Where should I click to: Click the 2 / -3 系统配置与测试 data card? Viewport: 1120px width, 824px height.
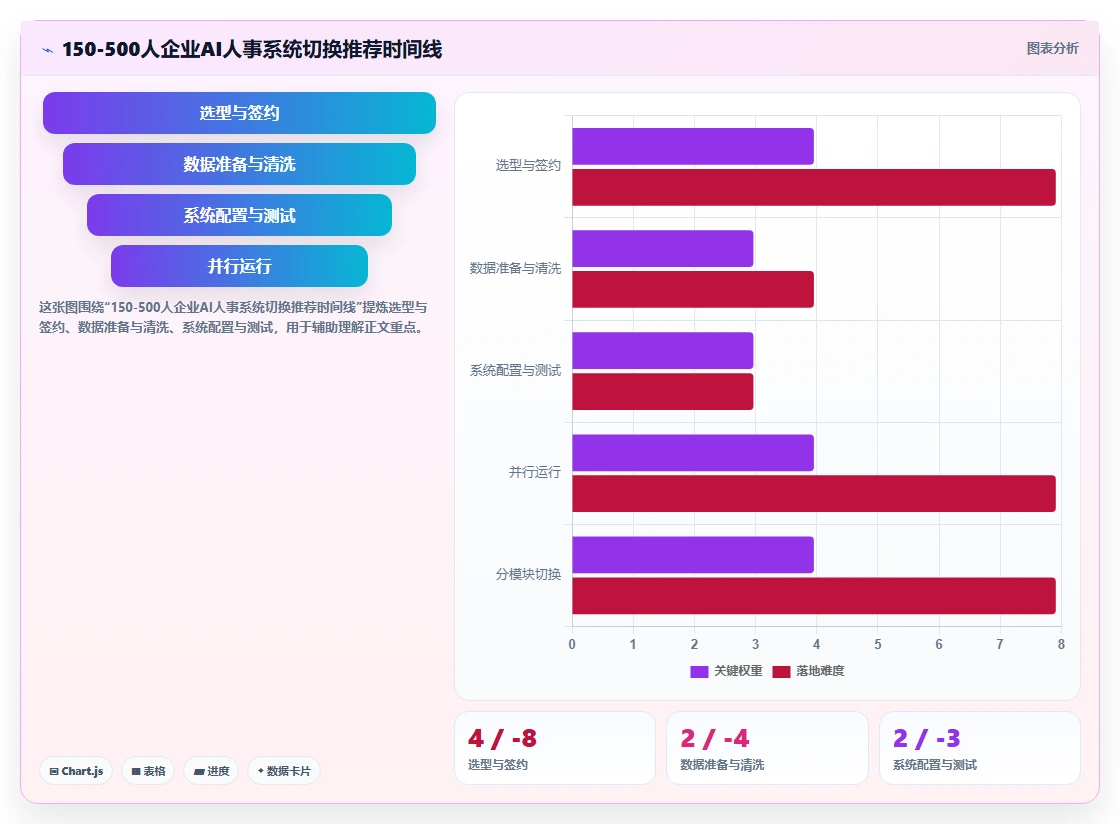pos(979,748)
